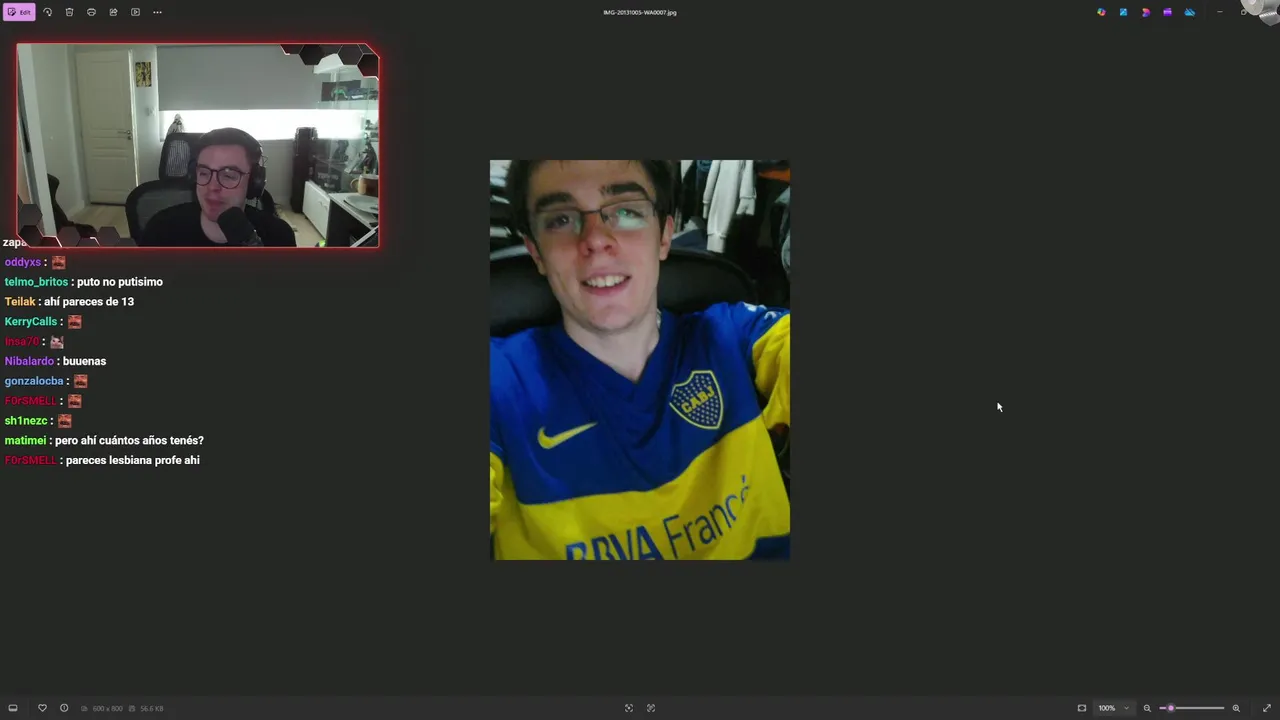Viewport: 1280px width, 720px height.
Task: Zoom in with the plus magnifier icon
Action: coord(1236,708)
